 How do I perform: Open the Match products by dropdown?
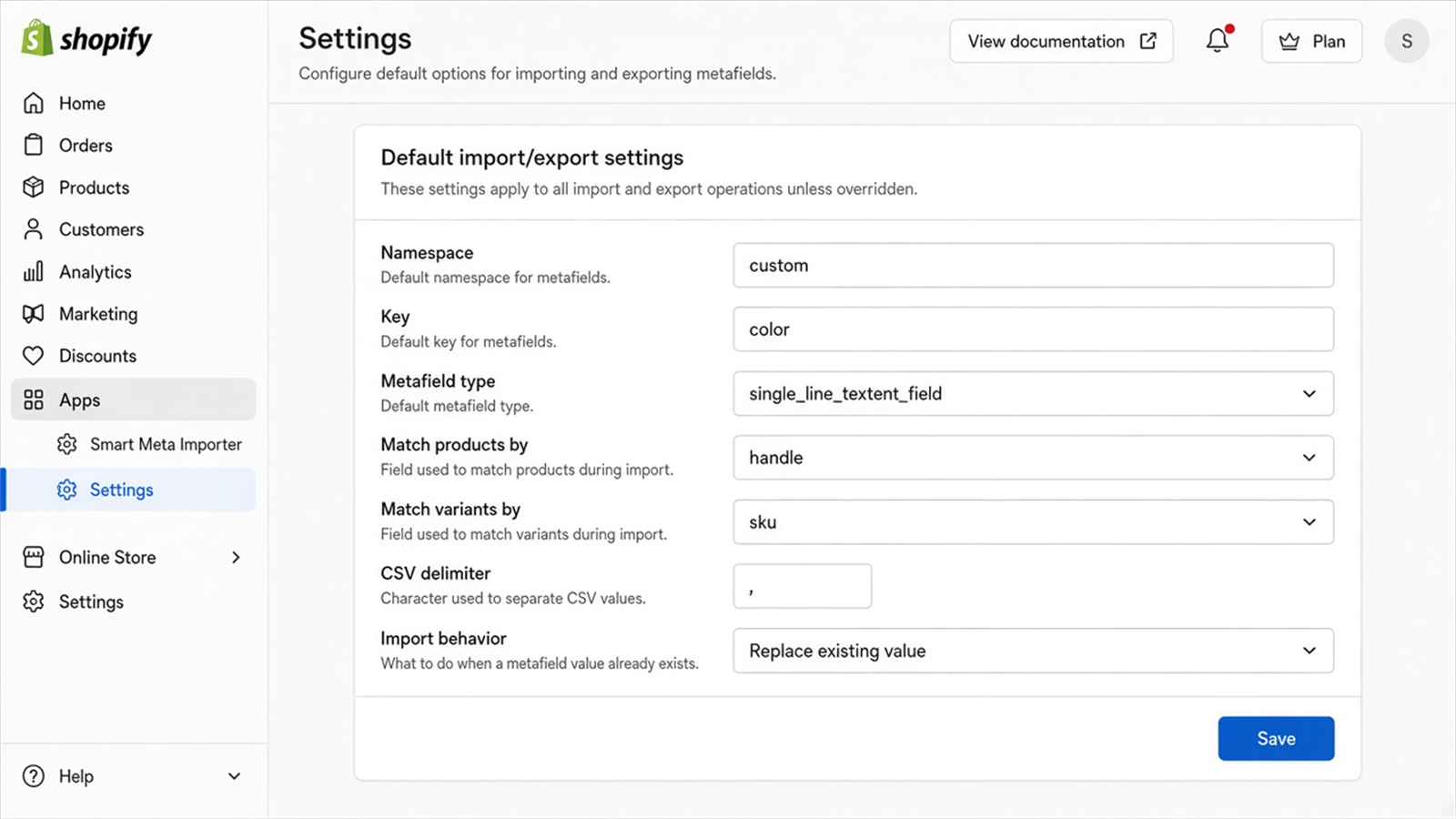[1034, 458]
